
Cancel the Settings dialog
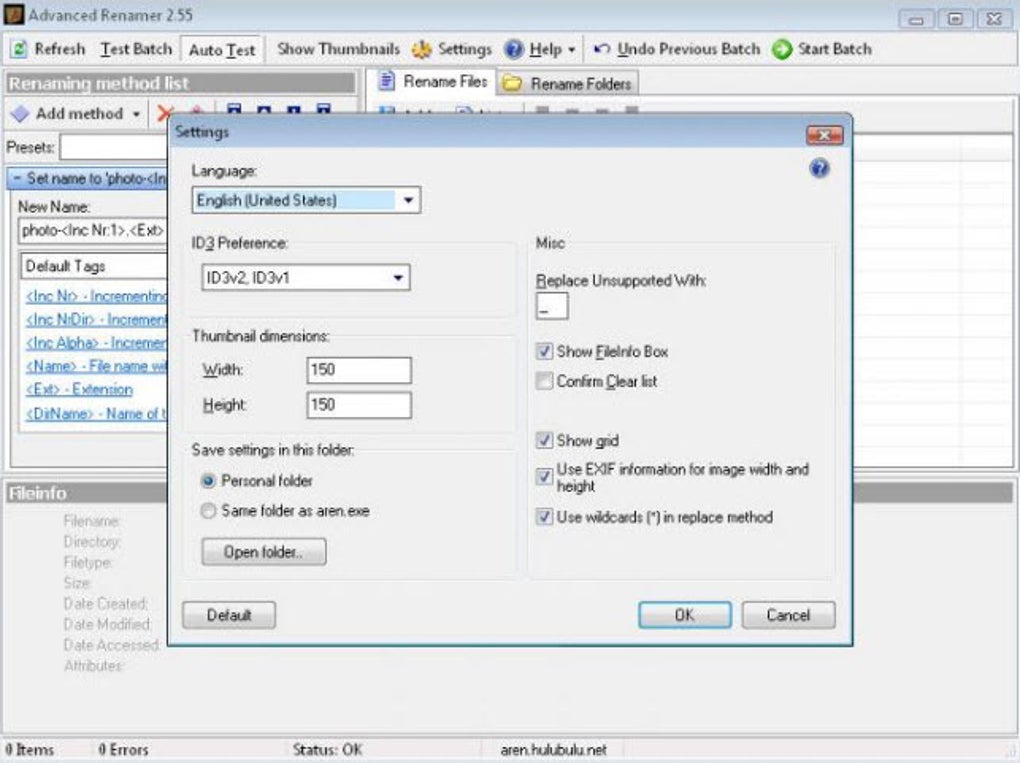[x=788, y=615]
